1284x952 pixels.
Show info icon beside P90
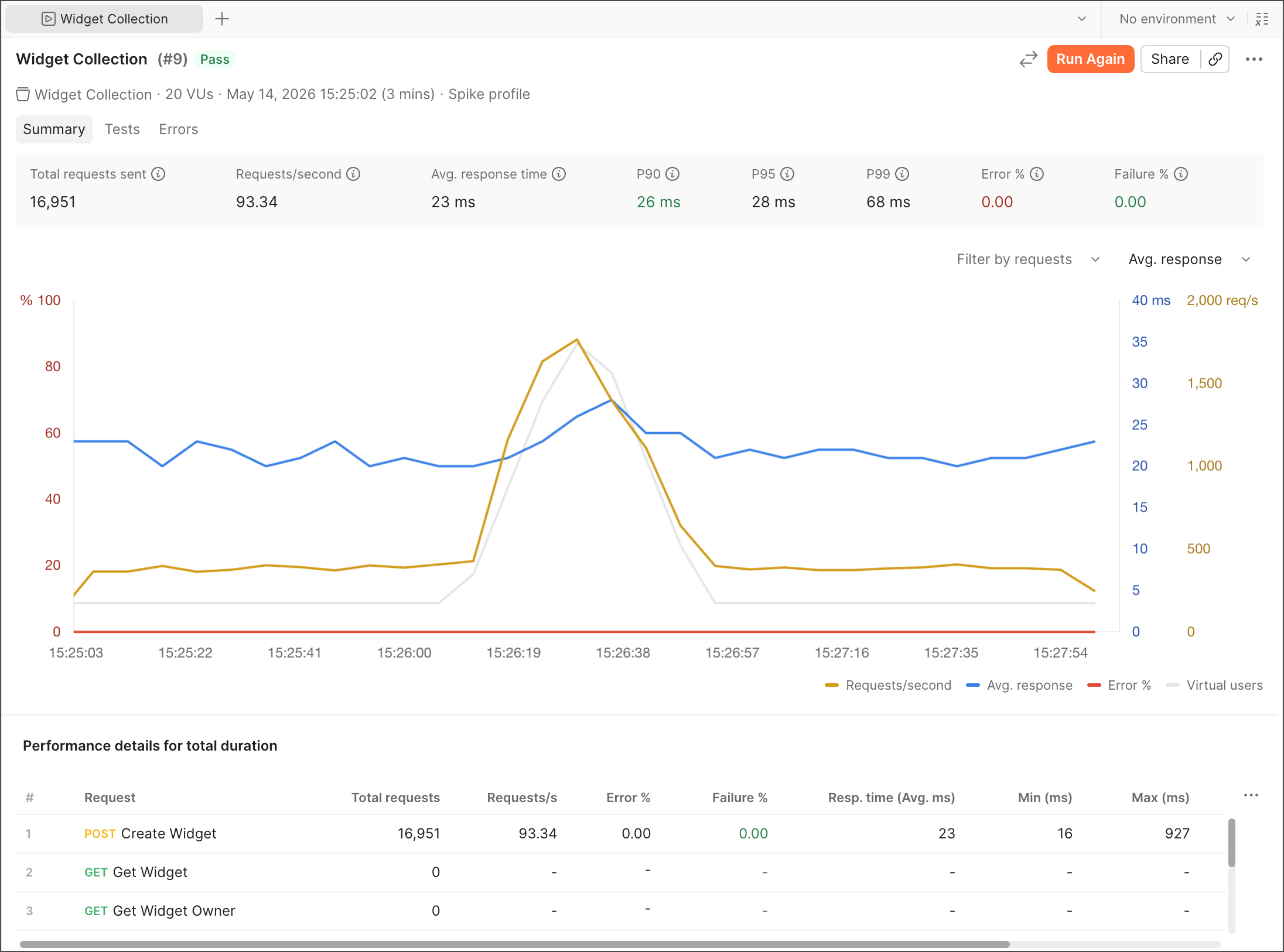[672, 174]
